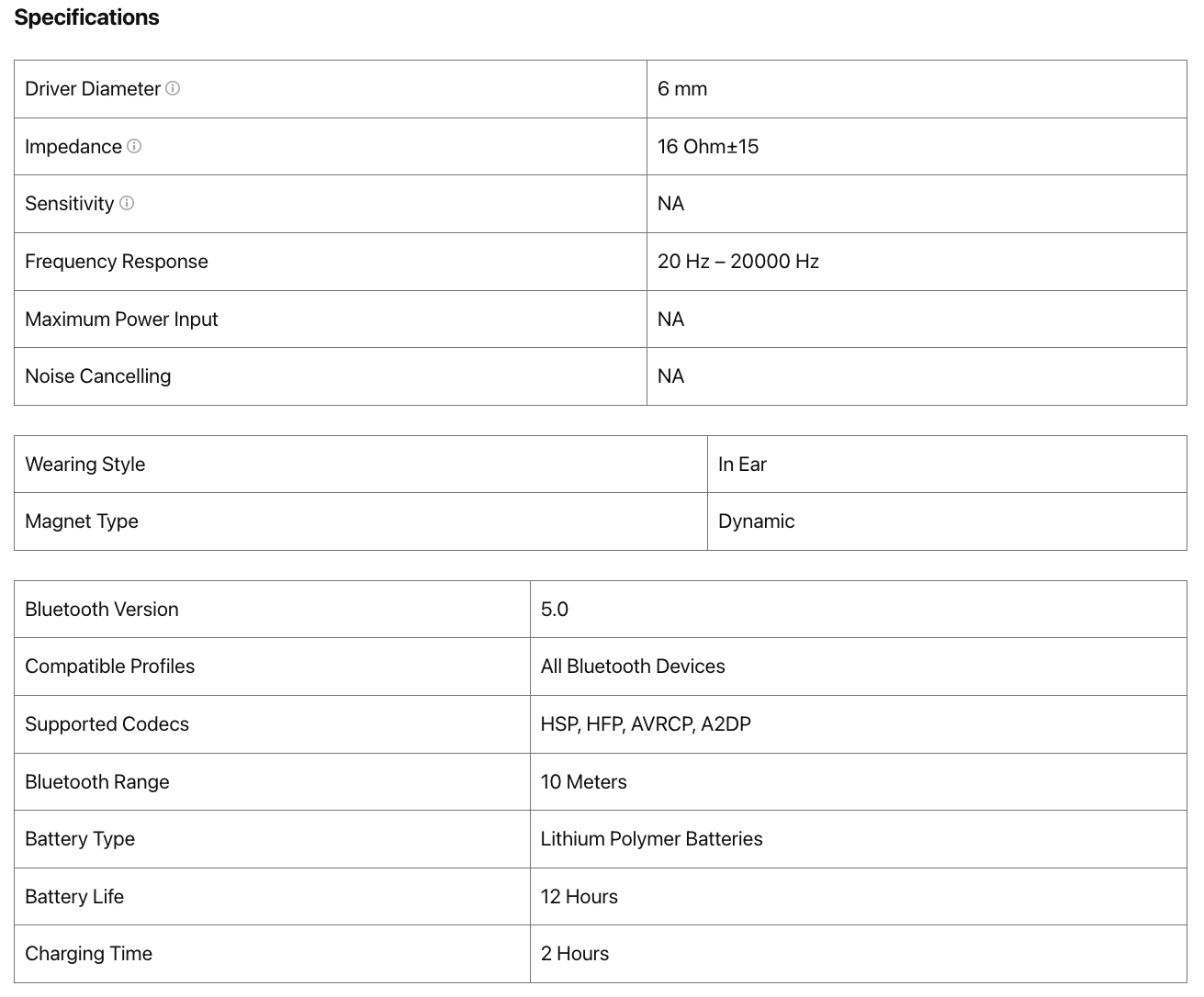Image resolution: width=1204 pixels, height=997 pixels.
Task: Open the Sensitivity info tooltip icon
Action: point(127,203)
